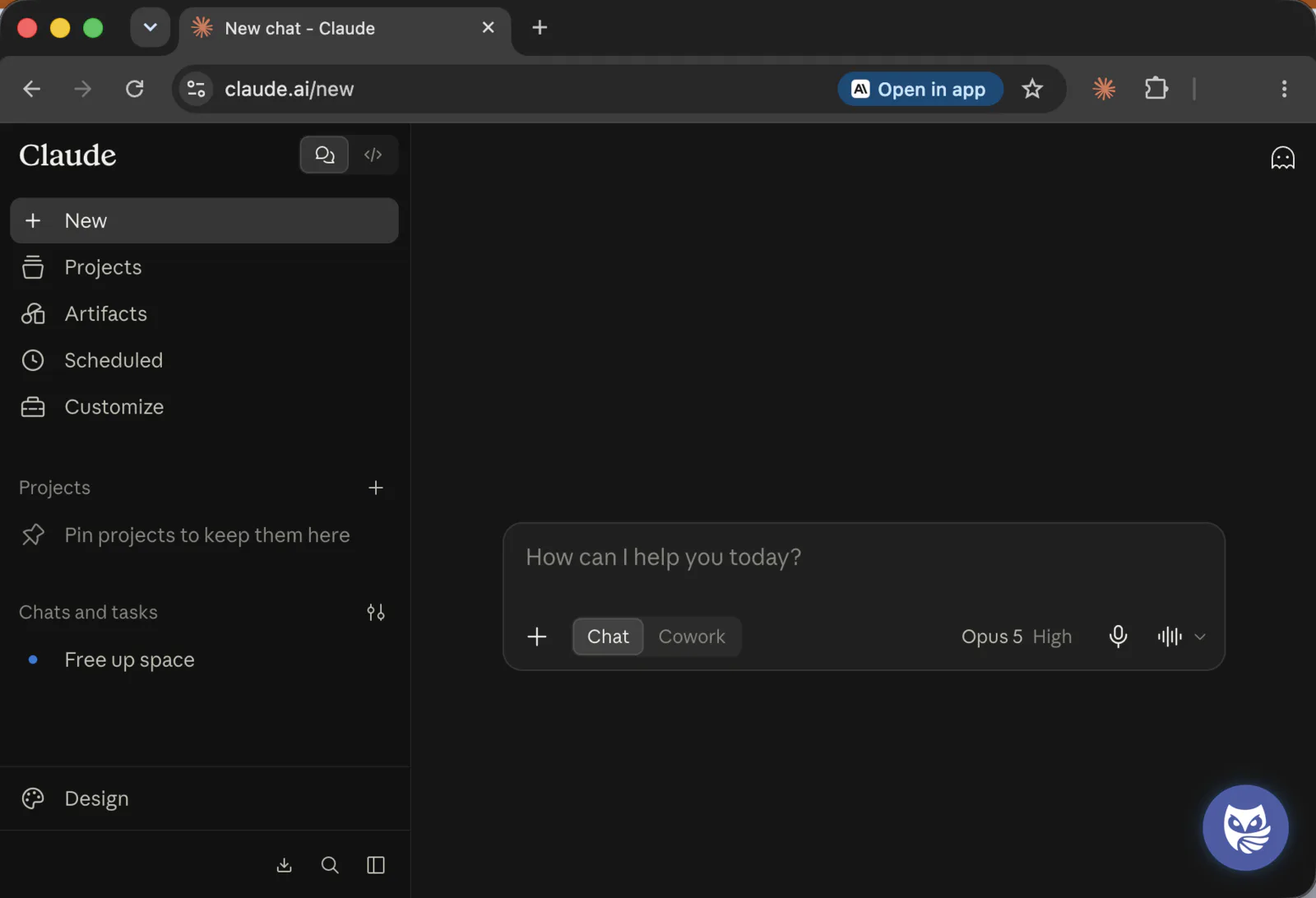Click the Projects section header label
1316x898 pixels.
54,488
